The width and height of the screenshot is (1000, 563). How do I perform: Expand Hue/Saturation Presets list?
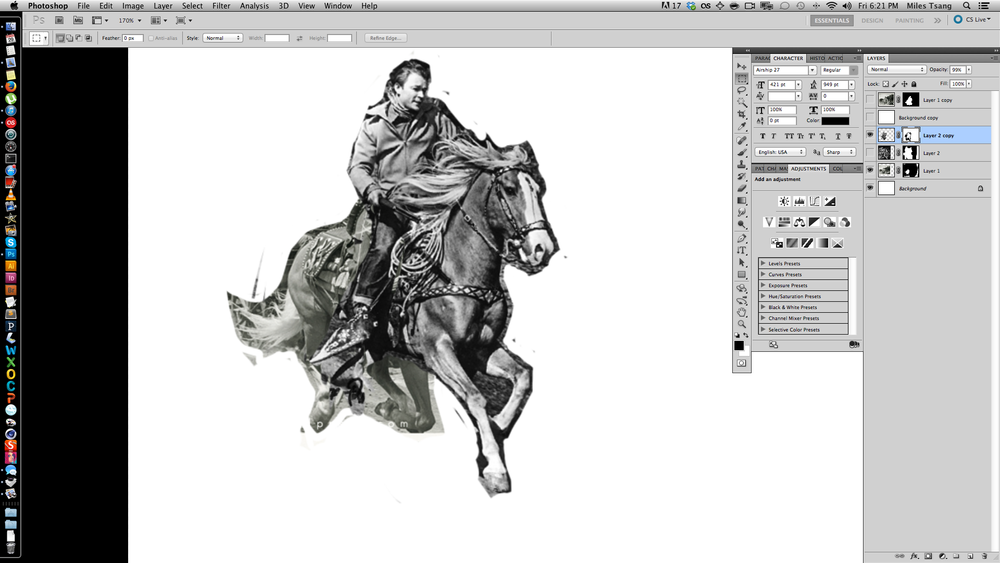(763, 296)
